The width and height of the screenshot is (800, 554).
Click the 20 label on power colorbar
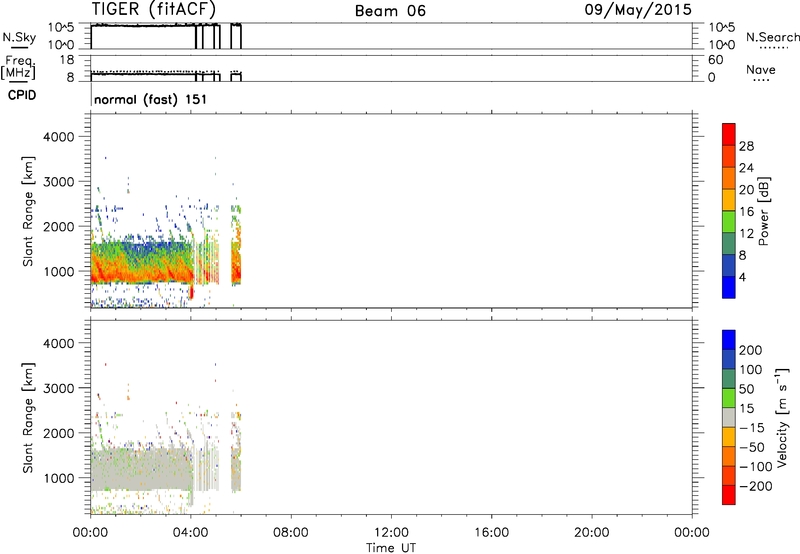(x=746, y=190)
